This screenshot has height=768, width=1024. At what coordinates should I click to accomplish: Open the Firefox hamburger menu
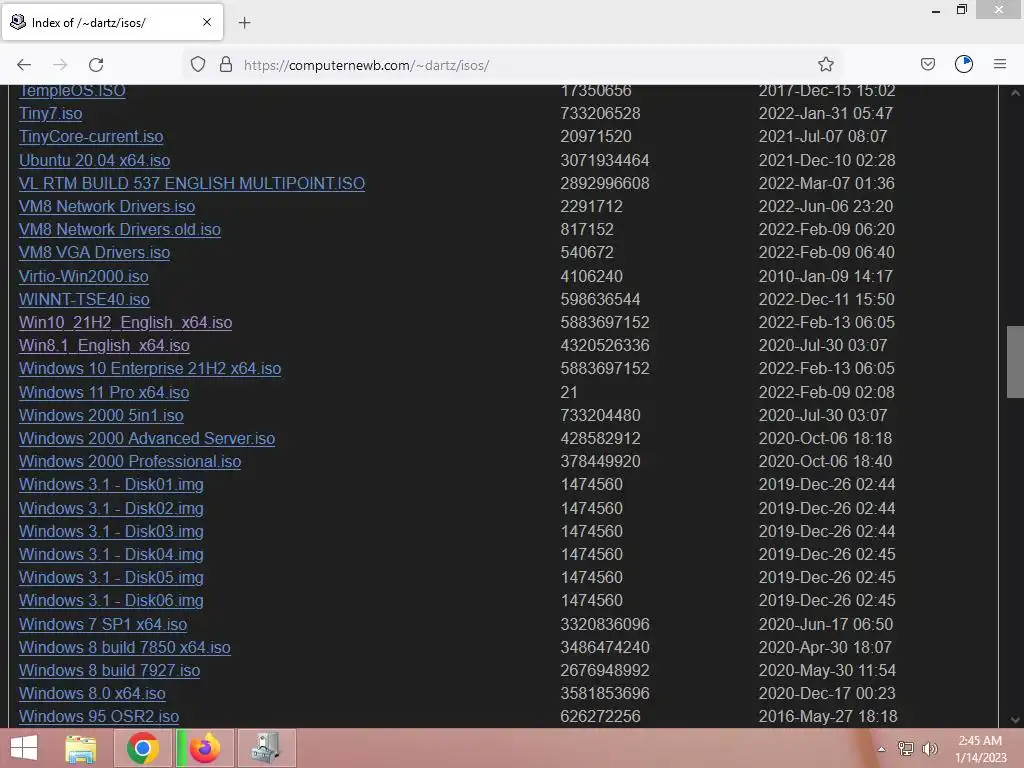pos(1000,64)
